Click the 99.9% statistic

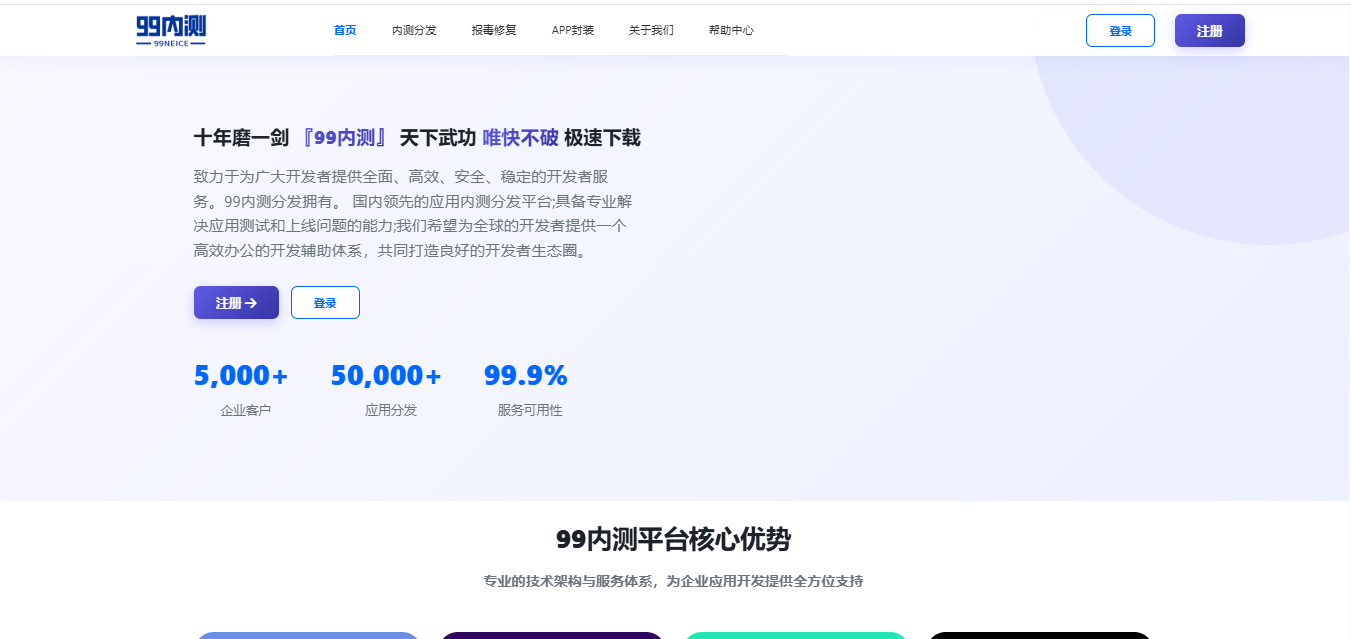526,376
